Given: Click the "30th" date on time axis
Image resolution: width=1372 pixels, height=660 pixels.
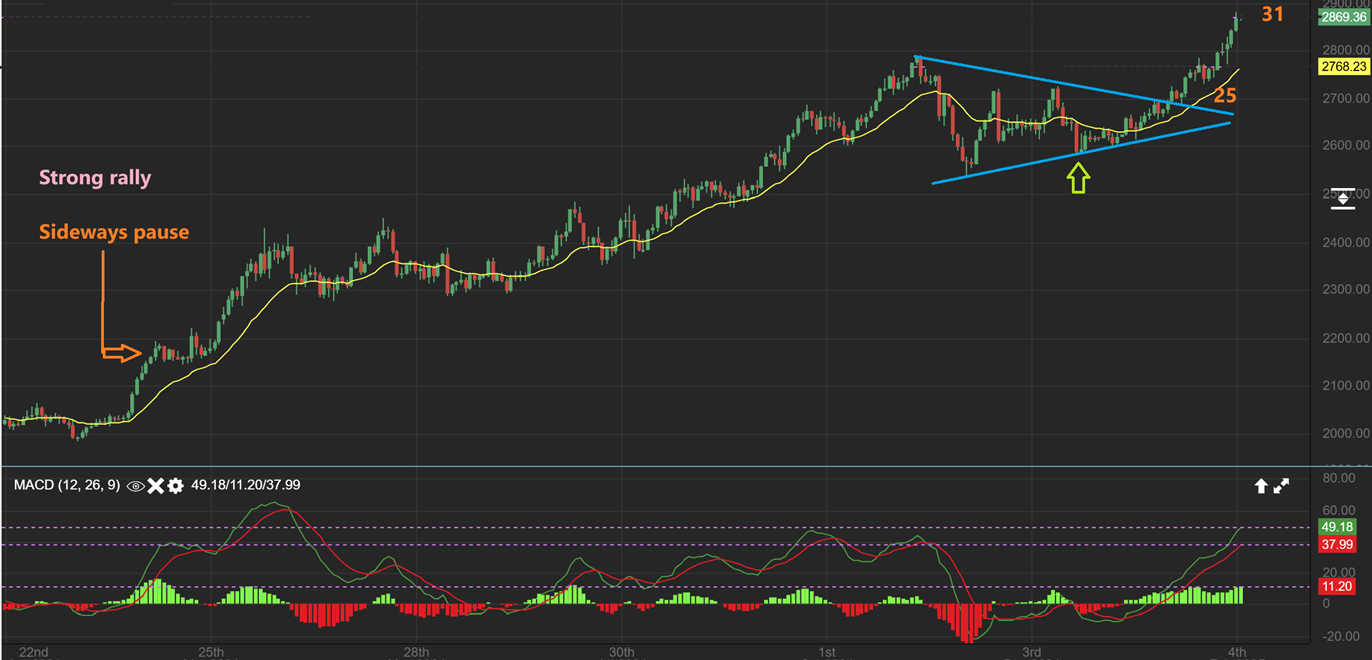Looking at the screenshot, I should coord(621,651).
